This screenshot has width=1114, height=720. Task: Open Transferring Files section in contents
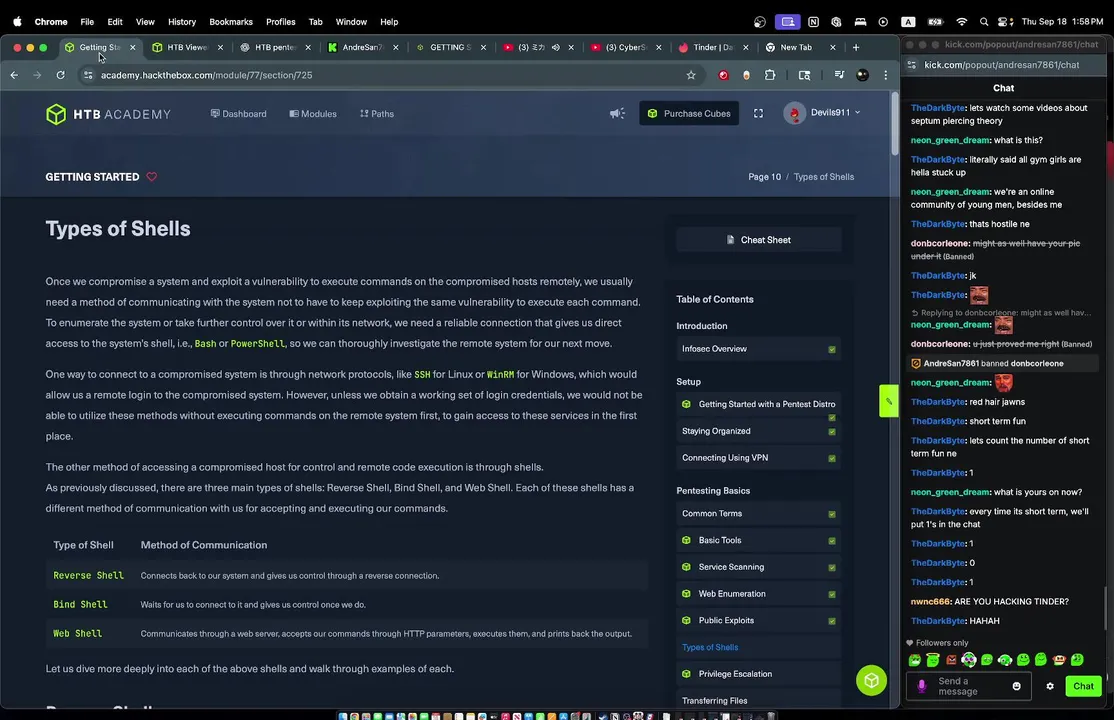tap(758, 701)
